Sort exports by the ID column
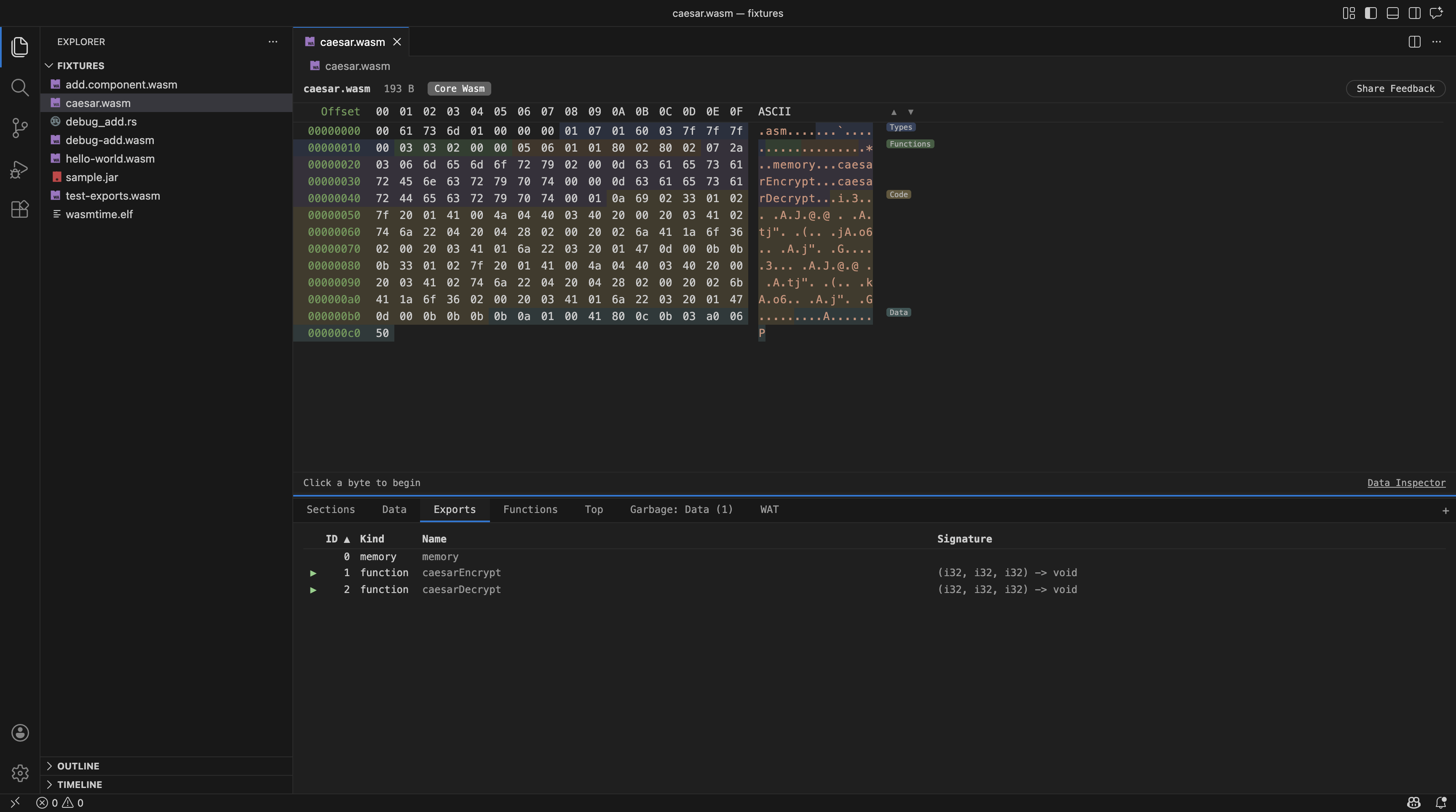The image size is (1456, 812). coord(337,539)
